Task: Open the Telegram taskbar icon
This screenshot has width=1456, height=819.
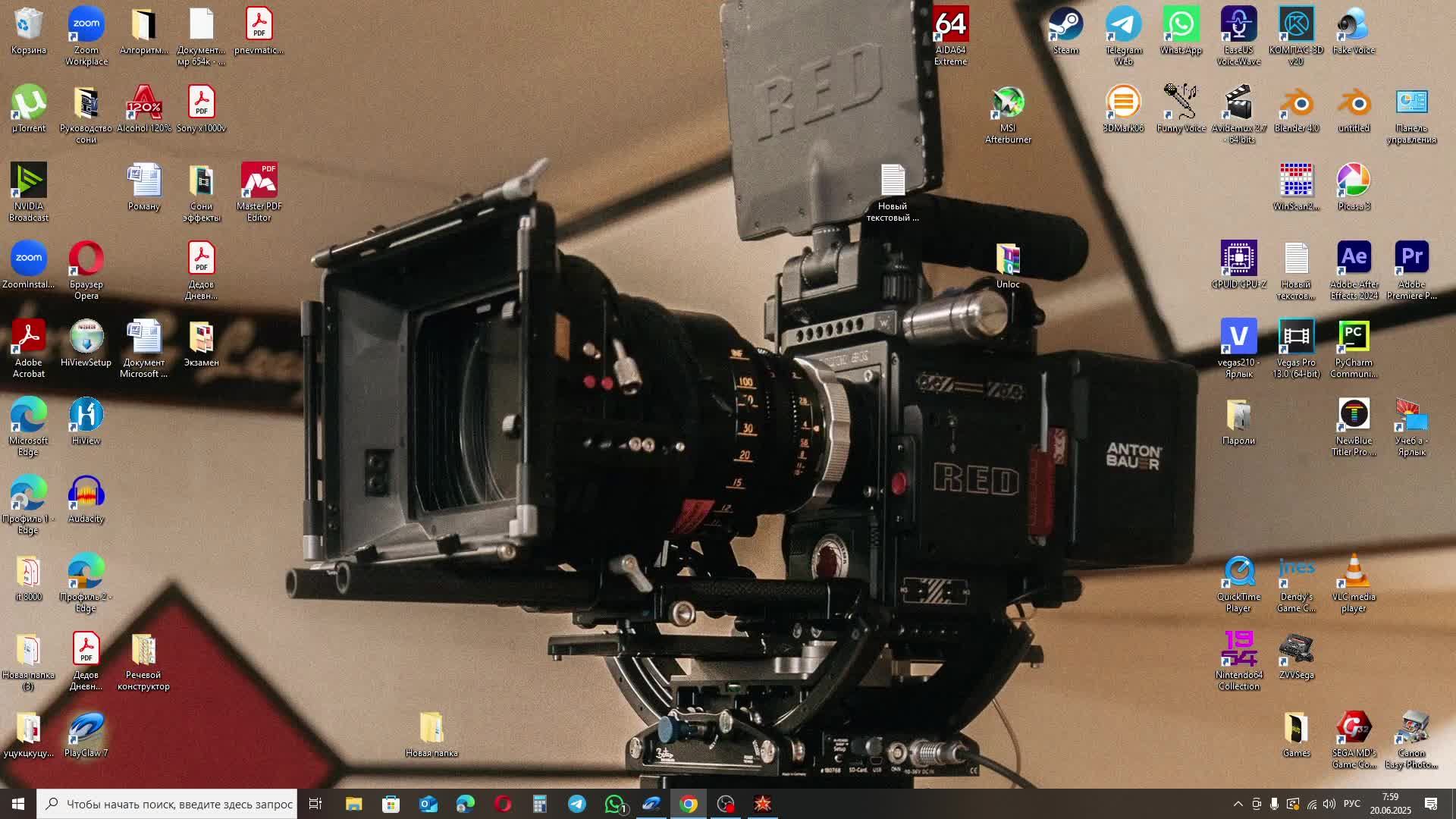Action: point(577,804)
